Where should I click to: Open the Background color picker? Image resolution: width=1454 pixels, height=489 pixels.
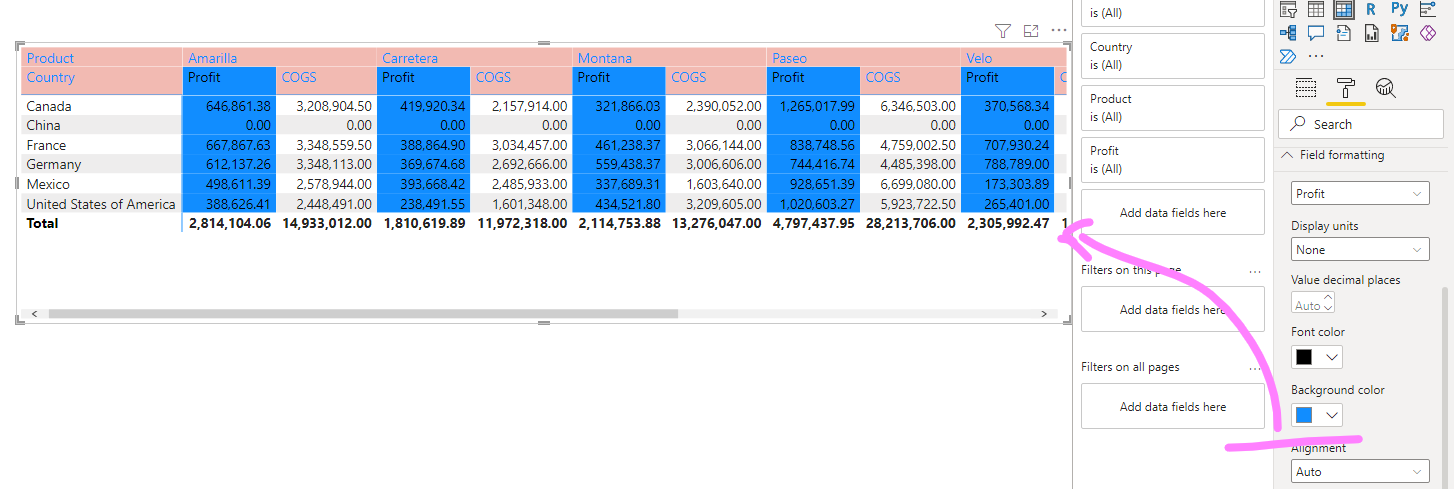(1317, 415)
